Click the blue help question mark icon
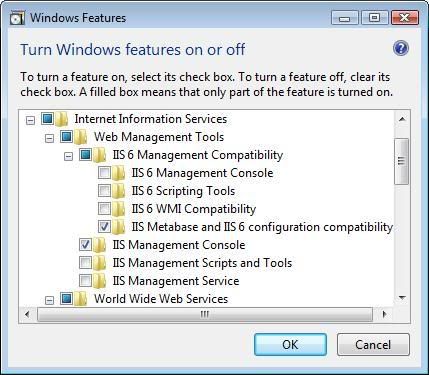This screenshot has height=375, width=429. click(x=401, y=49)
